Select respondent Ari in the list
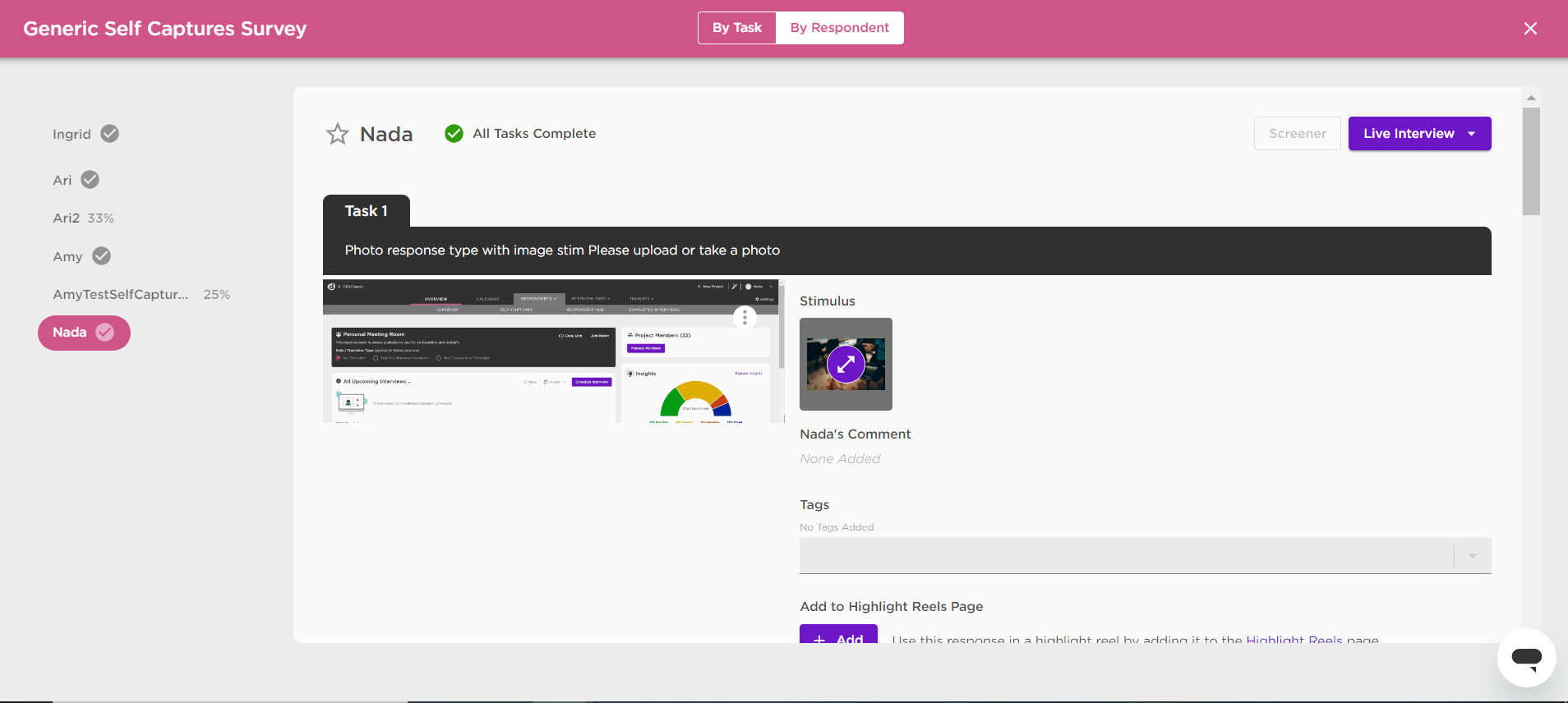Image resolution: width=1568 pixels, height=703 pixels. tap(62, 180)
